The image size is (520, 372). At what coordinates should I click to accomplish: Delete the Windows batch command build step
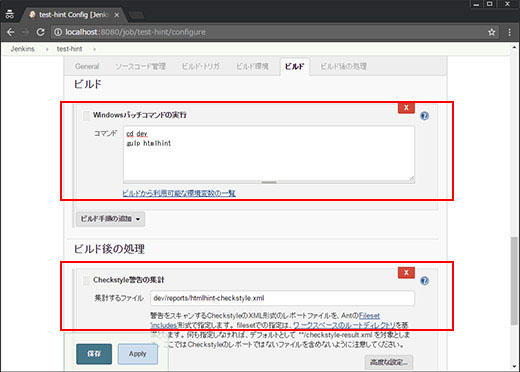point(406,108)
